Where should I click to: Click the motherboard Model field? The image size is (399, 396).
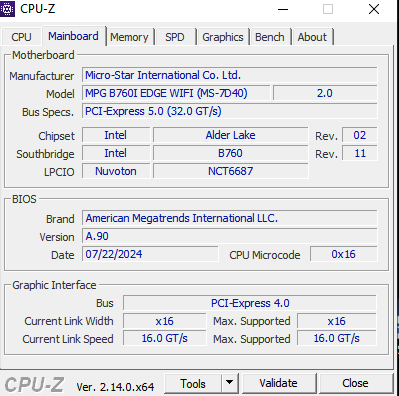point(176,93)
